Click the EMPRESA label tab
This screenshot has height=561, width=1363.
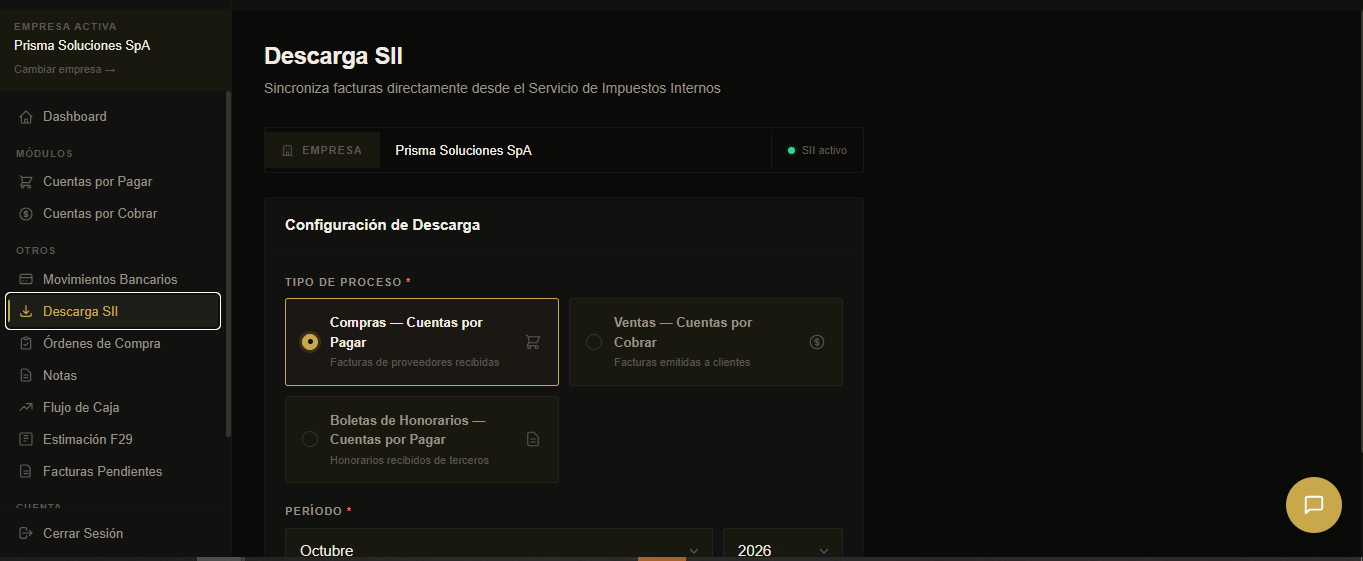[x=322, y=150]
